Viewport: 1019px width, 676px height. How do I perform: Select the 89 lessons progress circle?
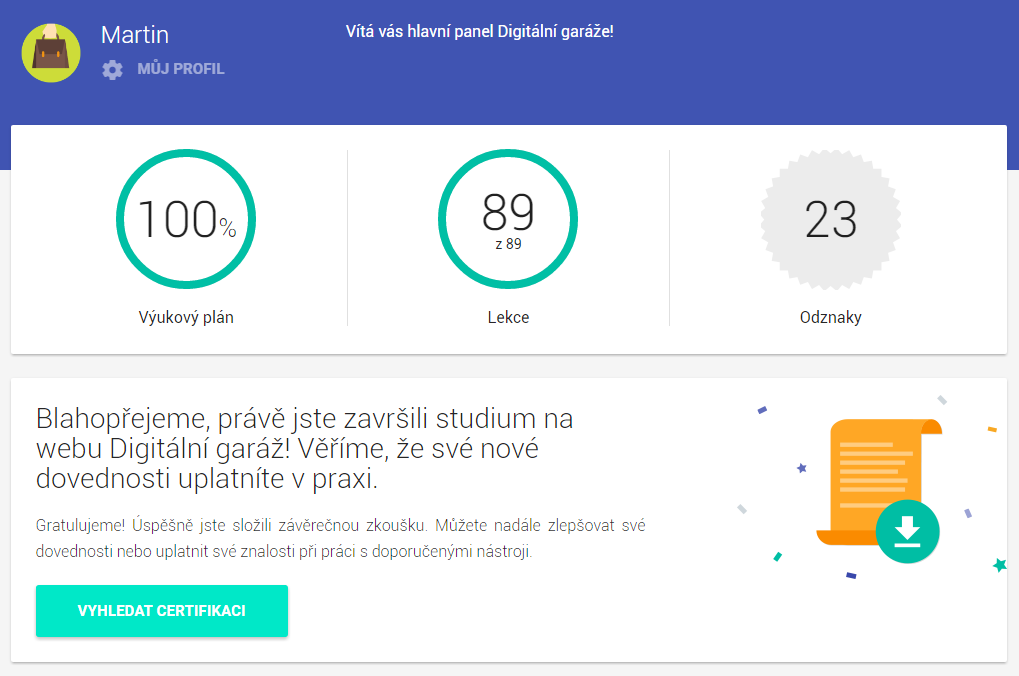[508, 219]
